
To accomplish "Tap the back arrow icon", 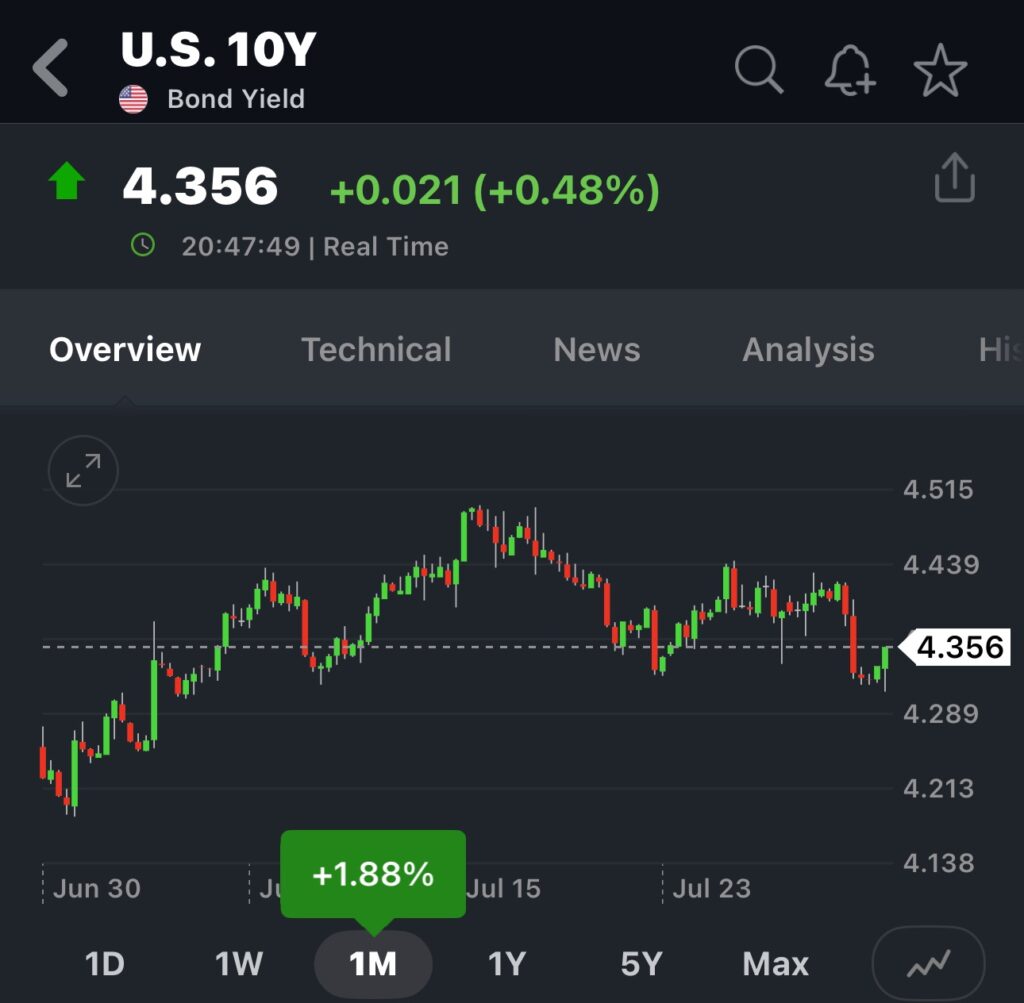I will point(50,68).
